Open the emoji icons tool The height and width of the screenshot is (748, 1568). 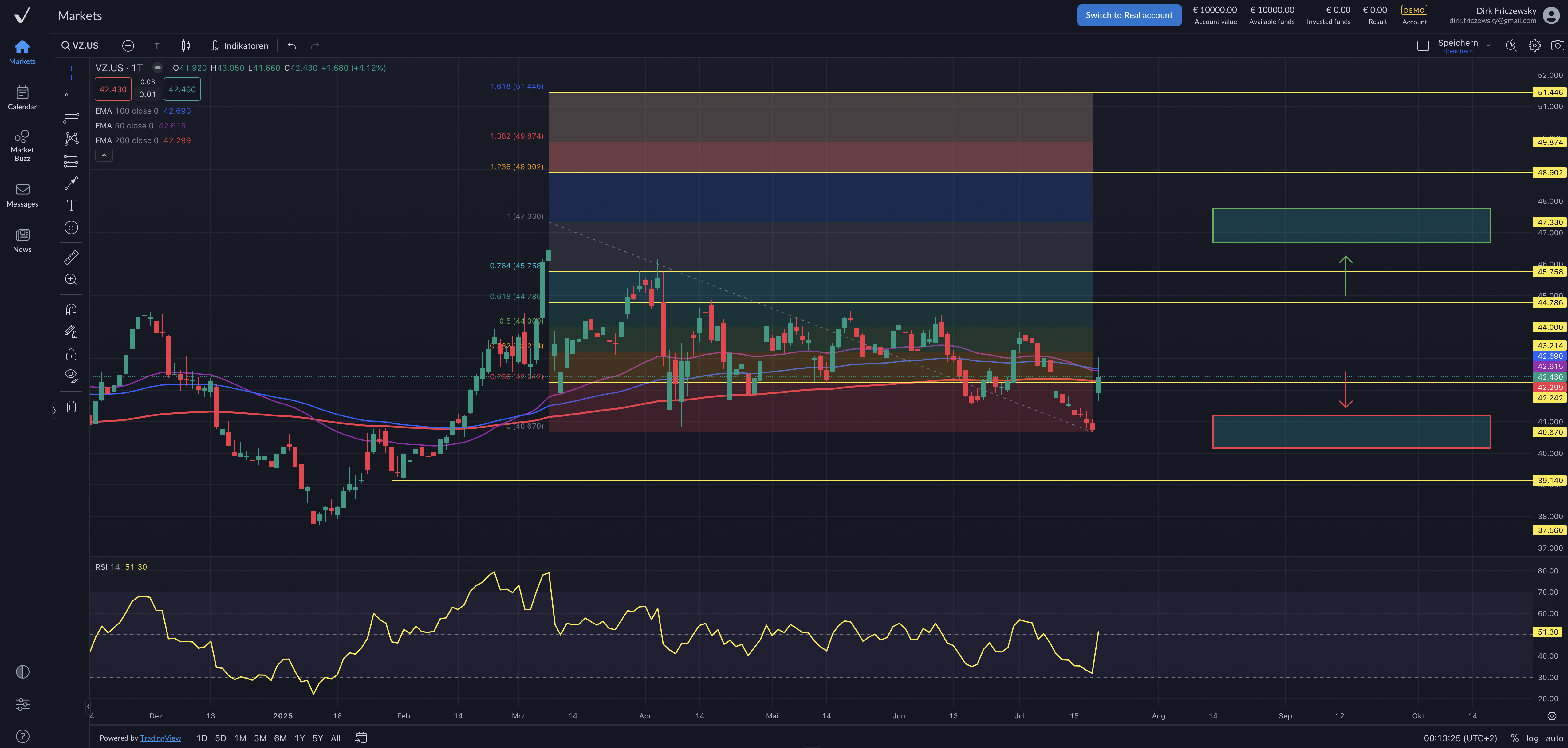tap(71, 228)
